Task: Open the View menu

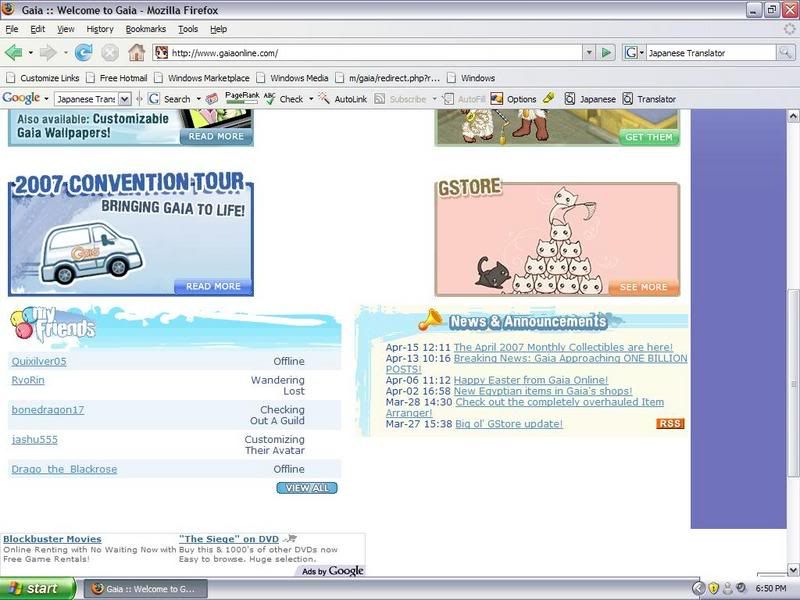Action: (65, 29)
